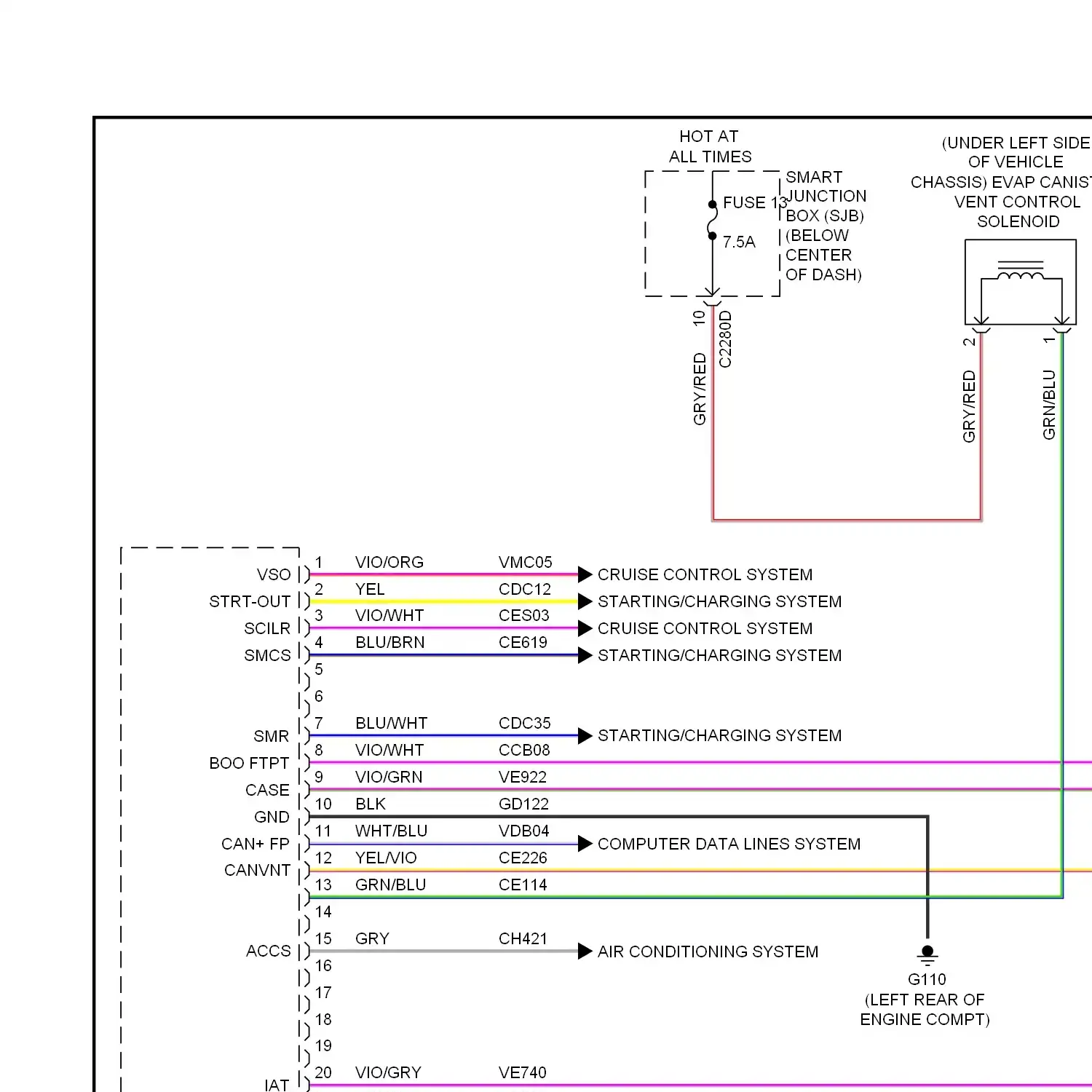
Task: Click circuit code CDC35
Action: [x=525, y=723]
